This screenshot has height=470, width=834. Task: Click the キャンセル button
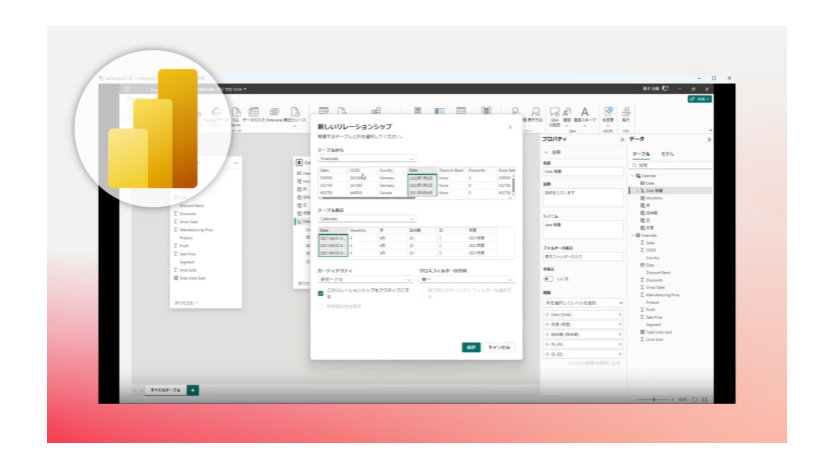499,347
